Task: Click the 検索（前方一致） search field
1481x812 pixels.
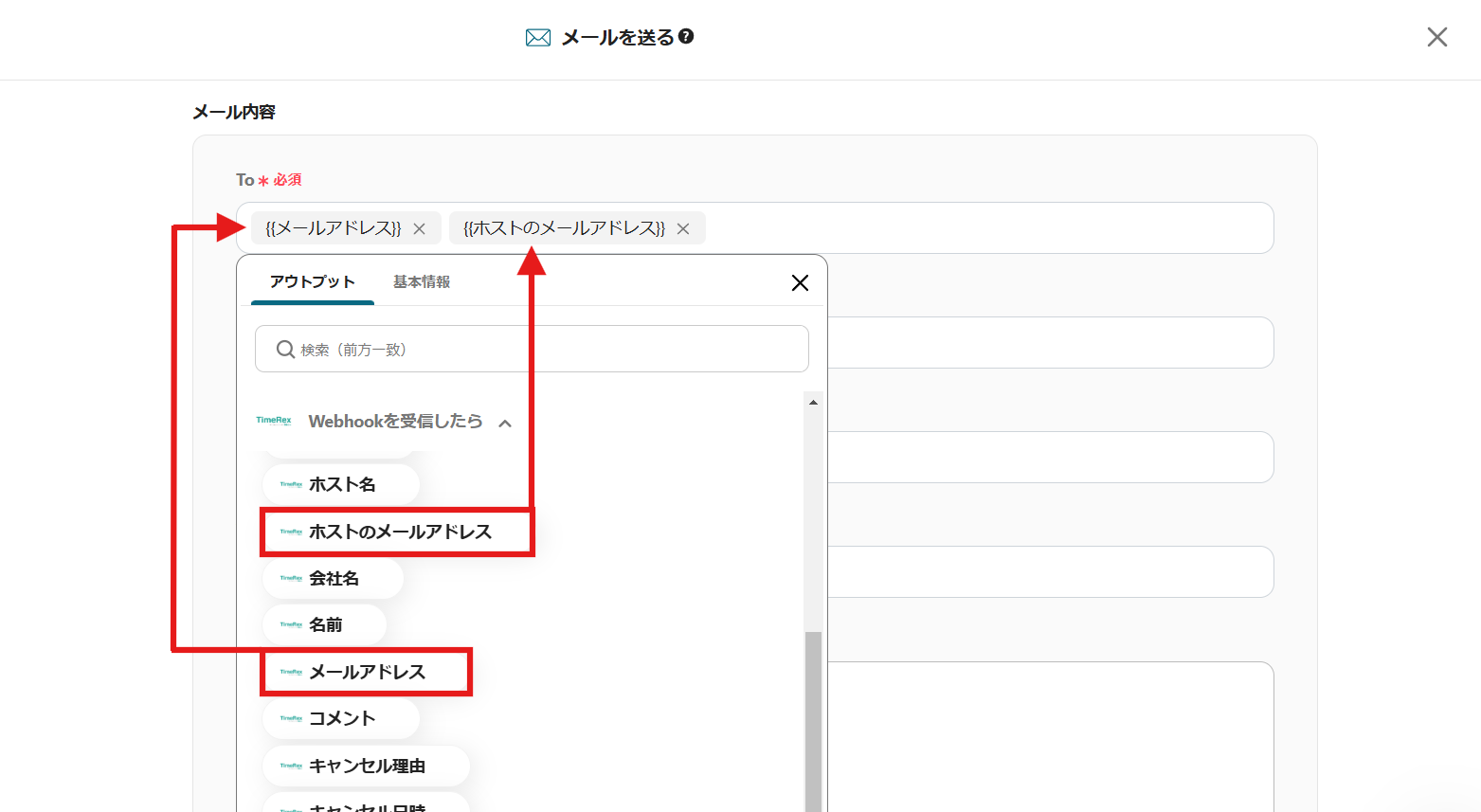Action: (532, 350)
